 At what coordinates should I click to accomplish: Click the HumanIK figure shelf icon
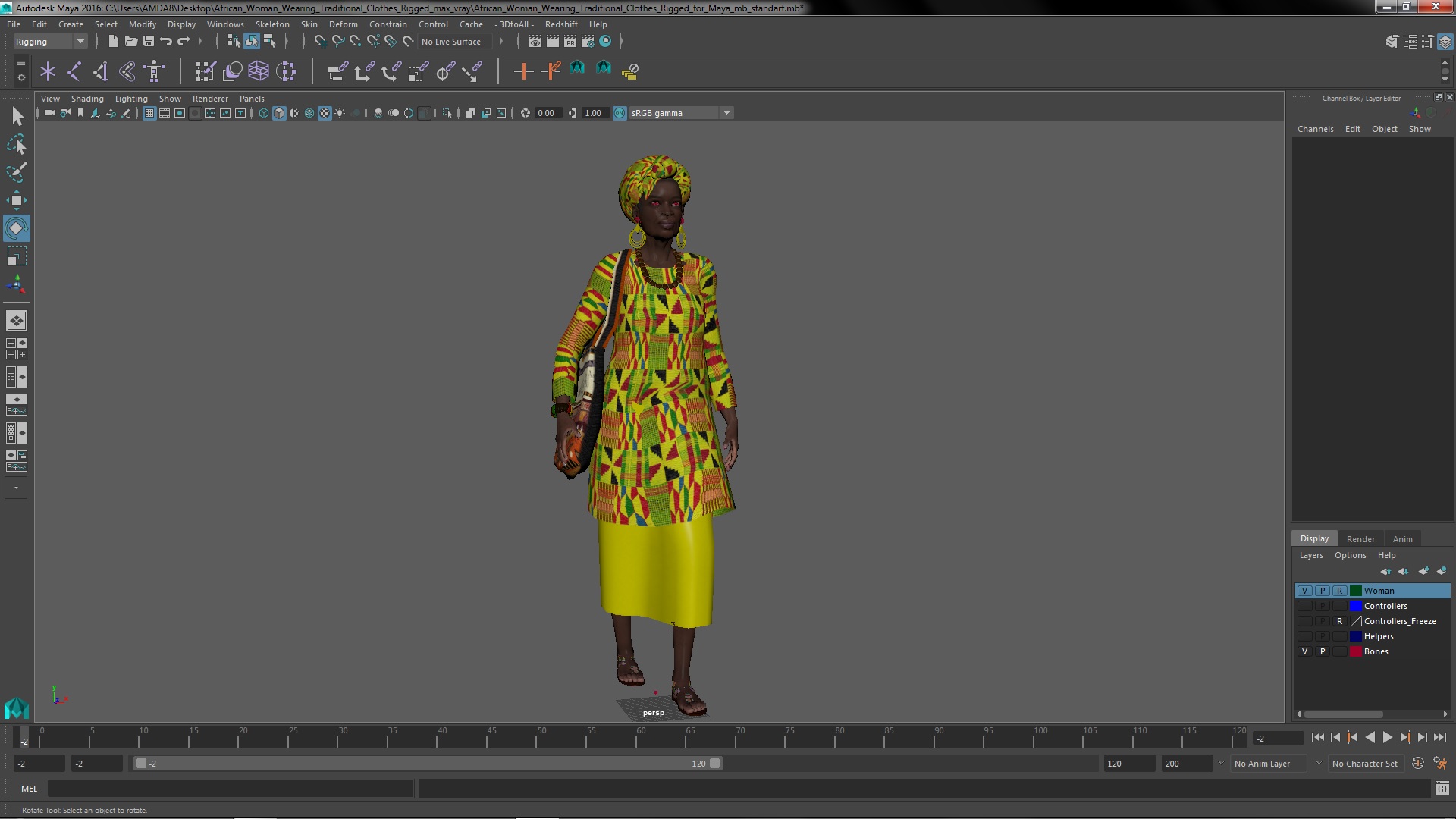[154, 71]
